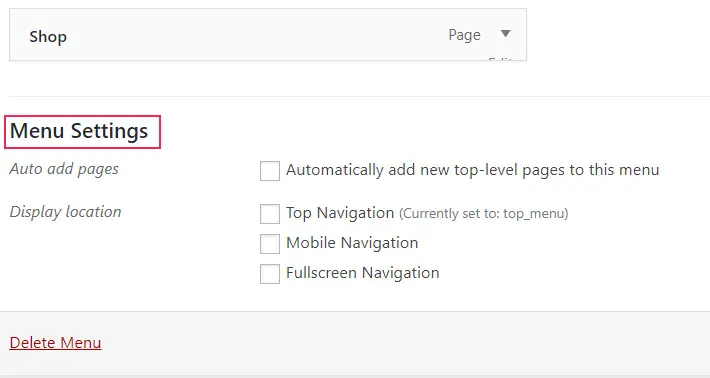Click the 'Currently set to: top_menu' note

tap(484, 213)
